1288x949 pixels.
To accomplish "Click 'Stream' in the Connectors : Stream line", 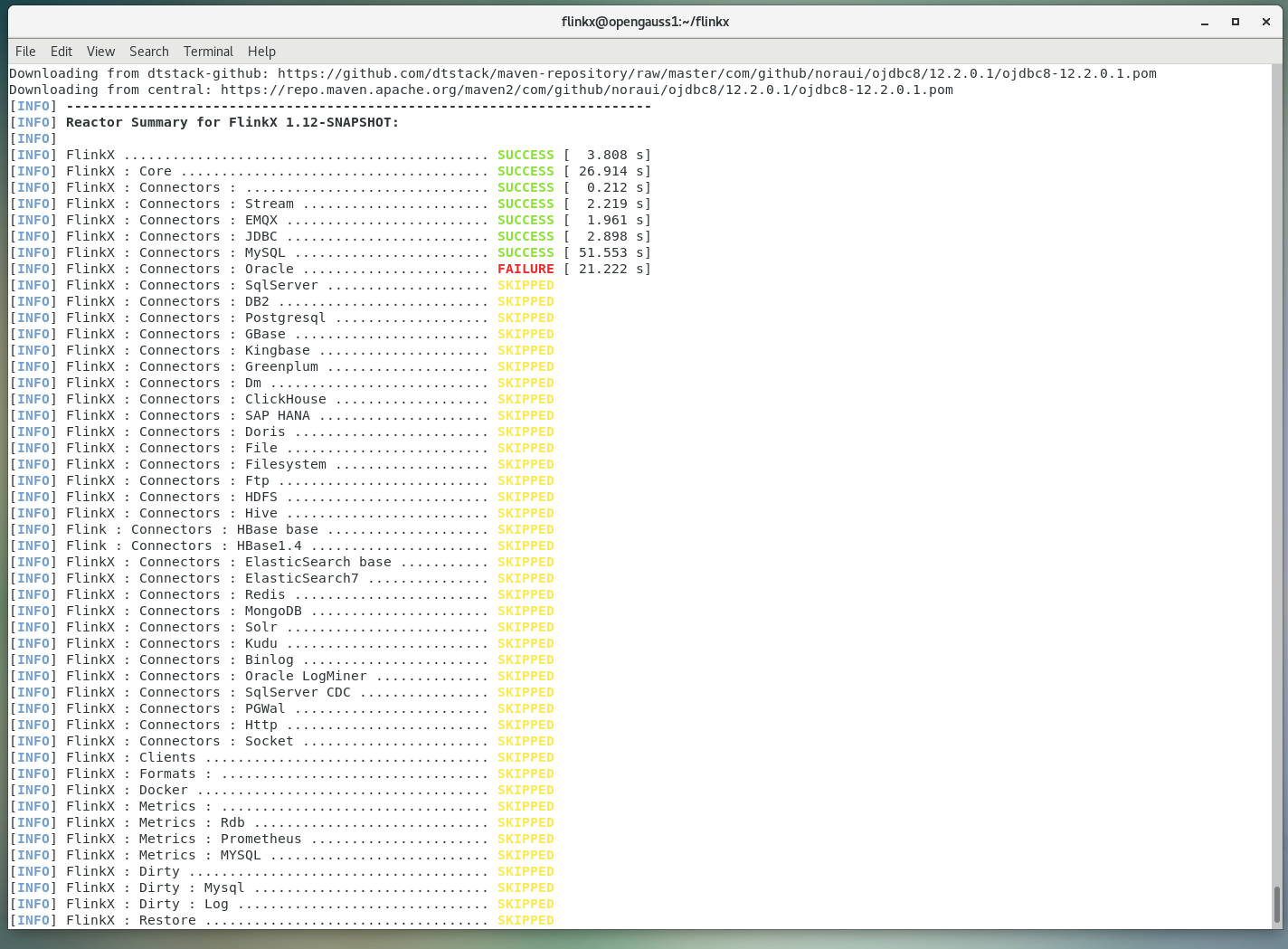I will 270,204.
